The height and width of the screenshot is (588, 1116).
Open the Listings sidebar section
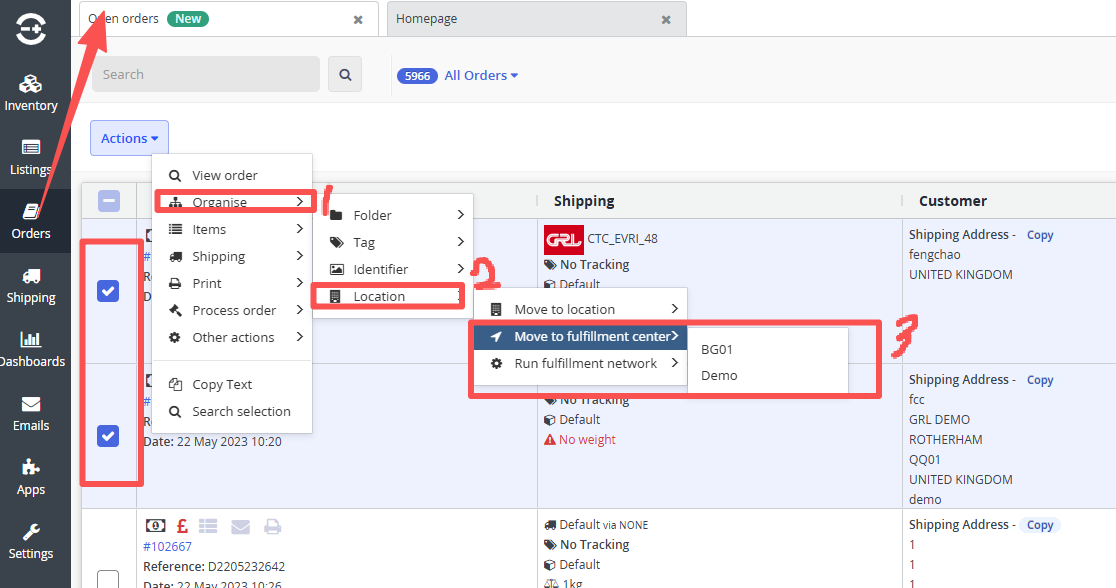pyautogui.click(x=31, y=157)
